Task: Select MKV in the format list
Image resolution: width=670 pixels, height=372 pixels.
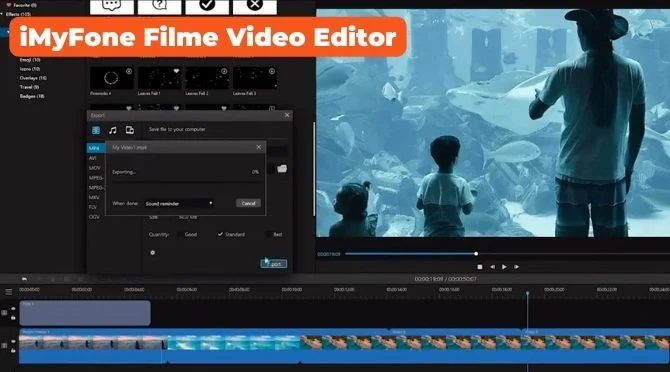Action: [x=94, y=197]
